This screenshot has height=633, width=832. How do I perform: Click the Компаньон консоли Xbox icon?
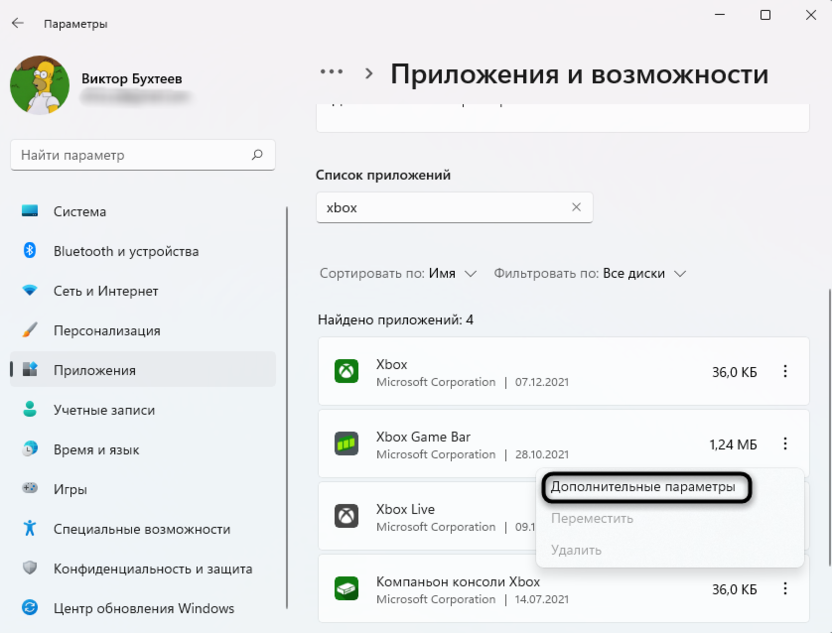pyautogui.click(x=346, y=588)
